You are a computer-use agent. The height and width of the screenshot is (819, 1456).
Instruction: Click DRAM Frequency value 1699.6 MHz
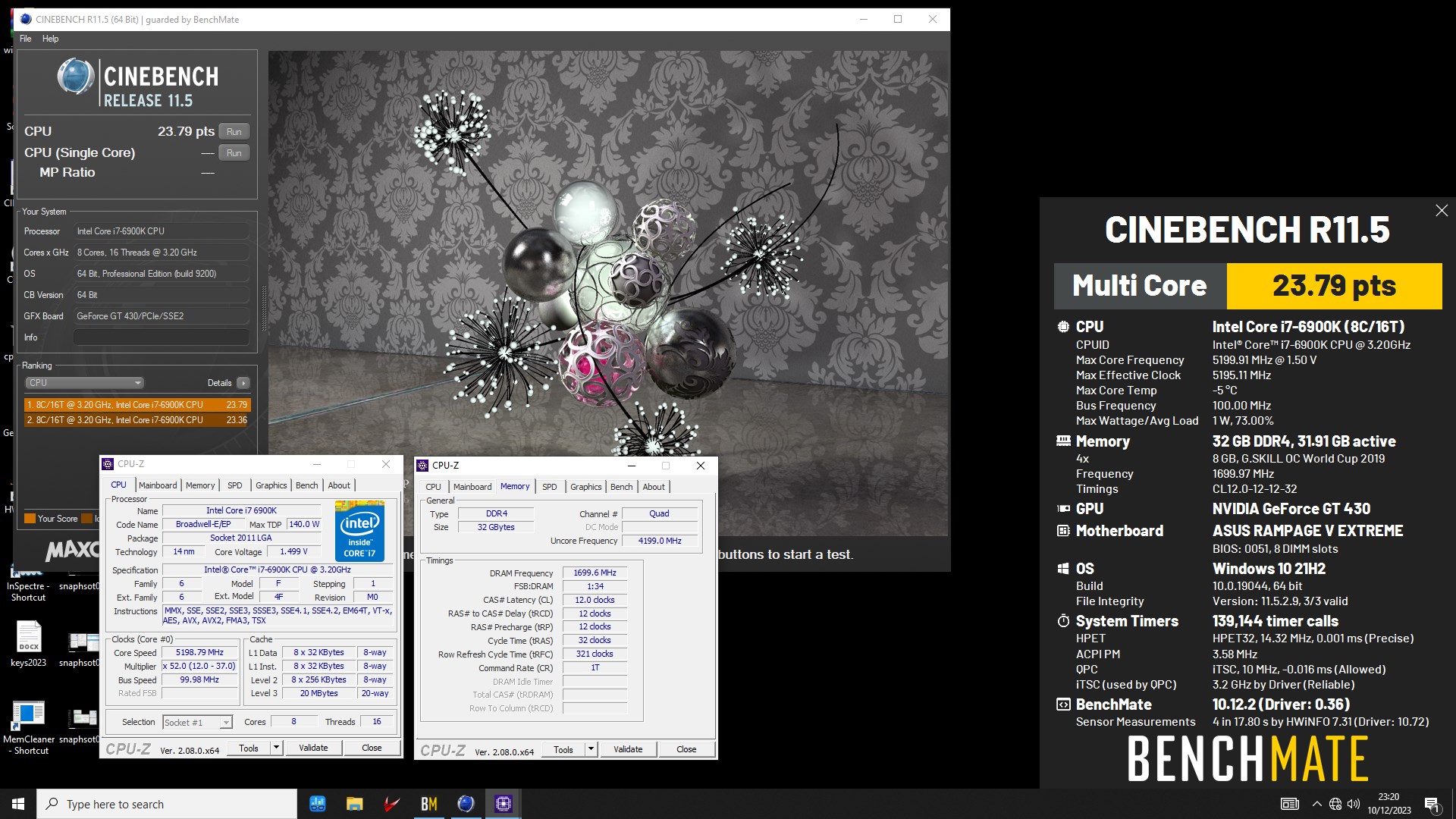coord(595,573)
